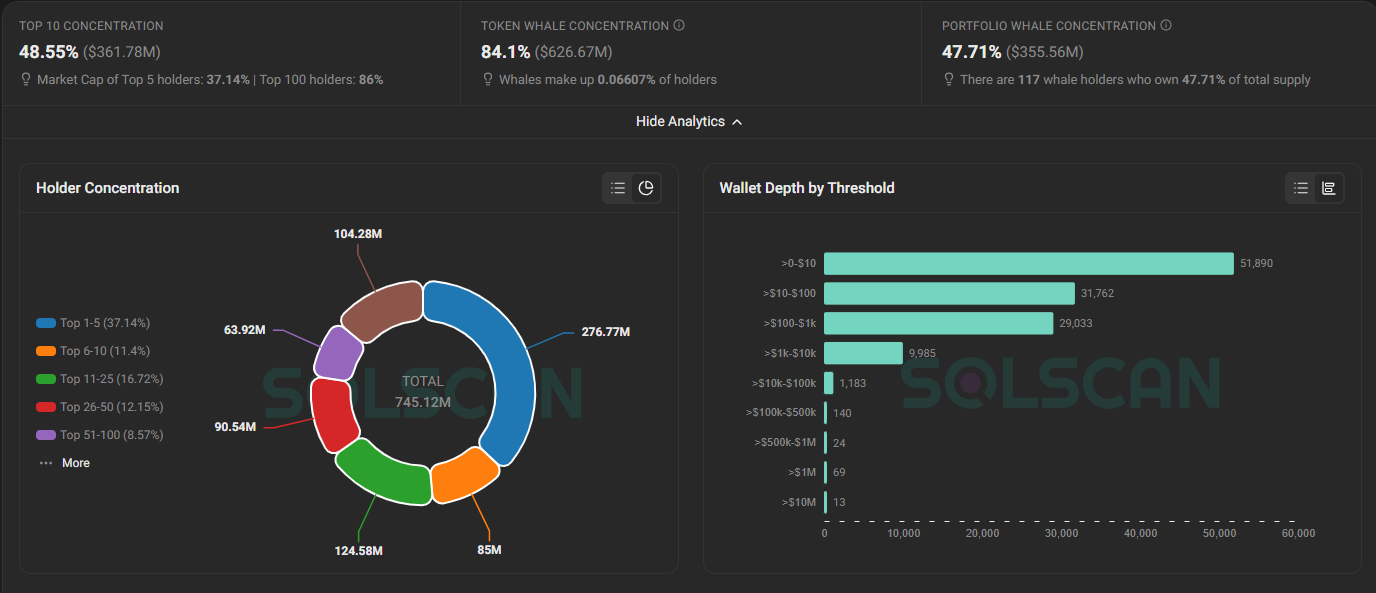This screenshot has width=1376, height=593.
Task: Switch Holder Concentration to pie chart view
Action: coord(646,188)
